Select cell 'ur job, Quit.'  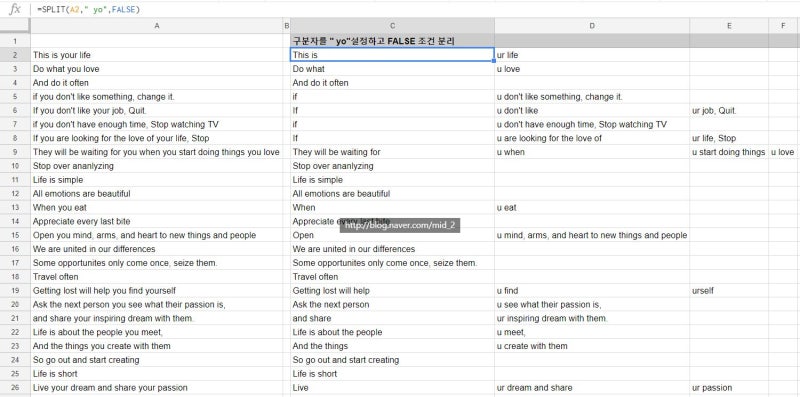[x=729, y=110]
